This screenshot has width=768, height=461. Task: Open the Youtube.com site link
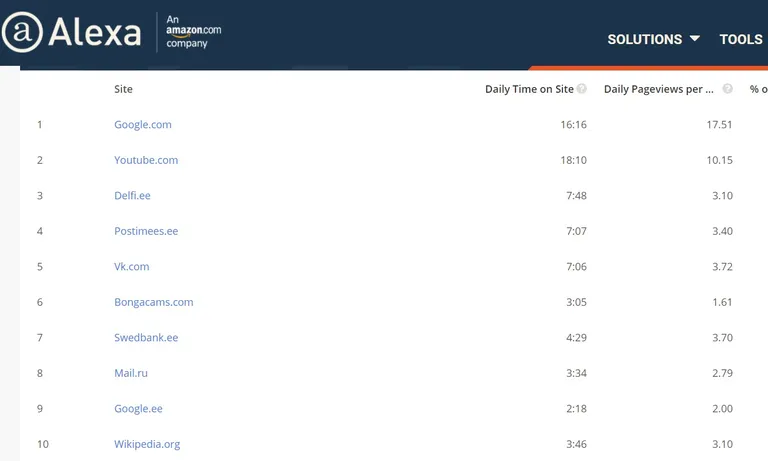(x=146, y=160)
